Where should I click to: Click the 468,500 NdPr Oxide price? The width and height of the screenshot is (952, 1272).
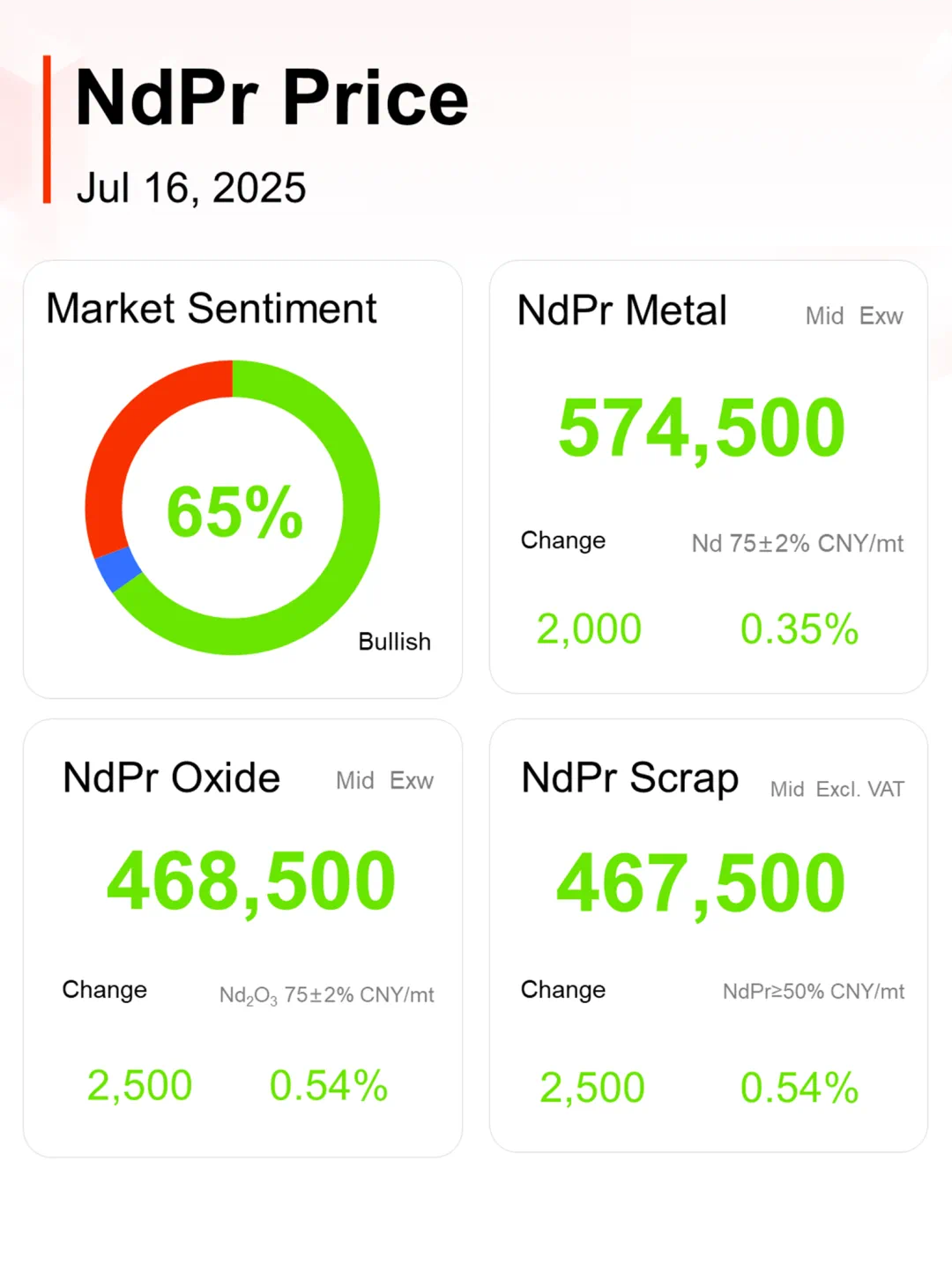click(251, 881)
